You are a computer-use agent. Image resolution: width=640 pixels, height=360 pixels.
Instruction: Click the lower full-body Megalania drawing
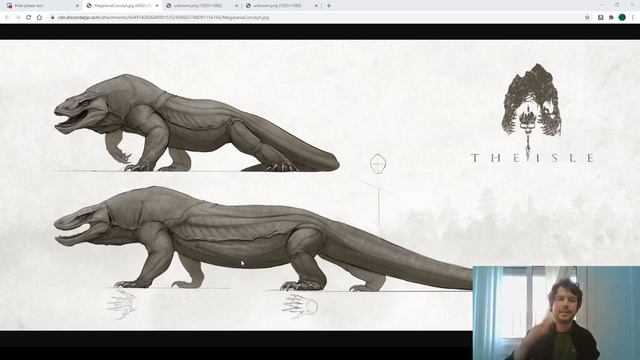[x=263, y=239]
